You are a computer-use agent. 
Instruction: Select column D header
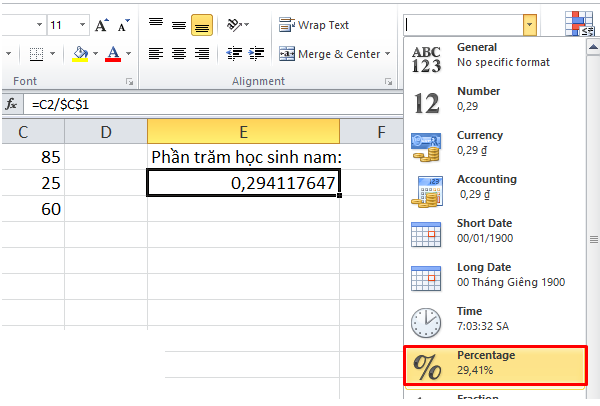click(x=106, y=132)
